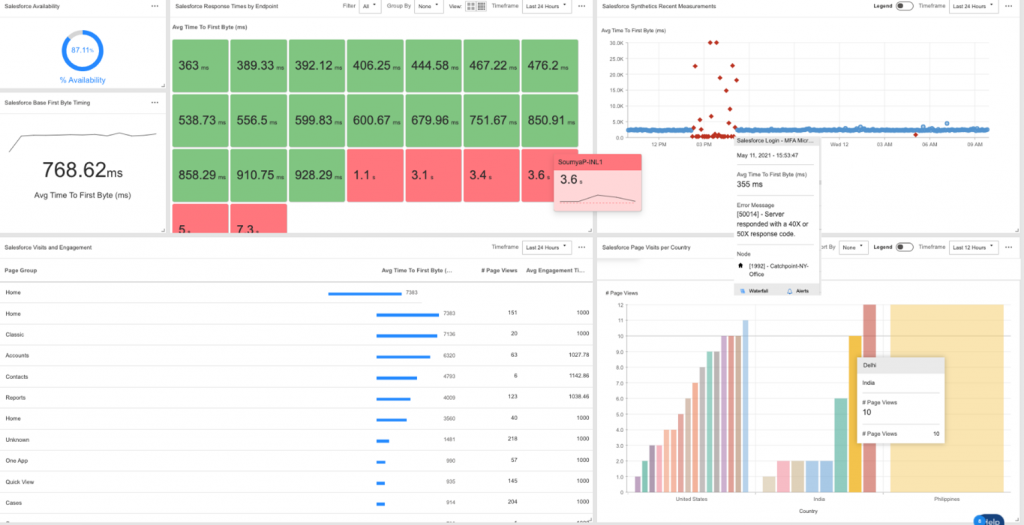Open Page Visits per Country widget options menu
This screenshot has height=525, width=1024.
point(1009,247)
